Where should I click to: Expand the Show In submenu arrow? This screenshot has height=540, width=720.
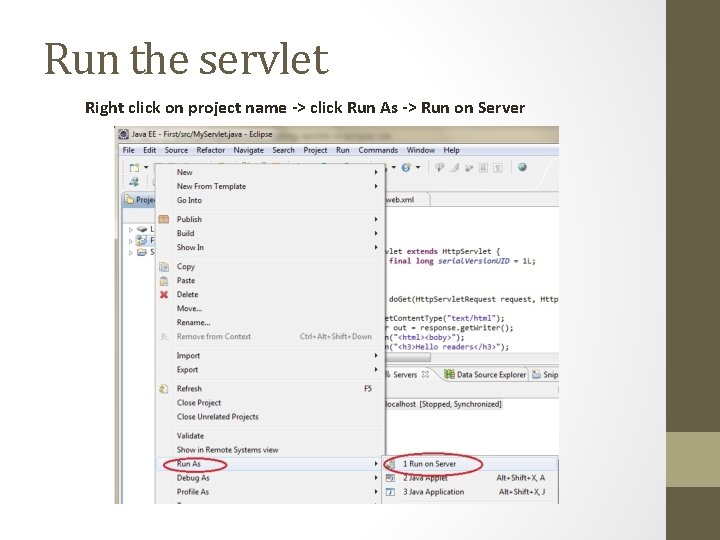point(376,248)
